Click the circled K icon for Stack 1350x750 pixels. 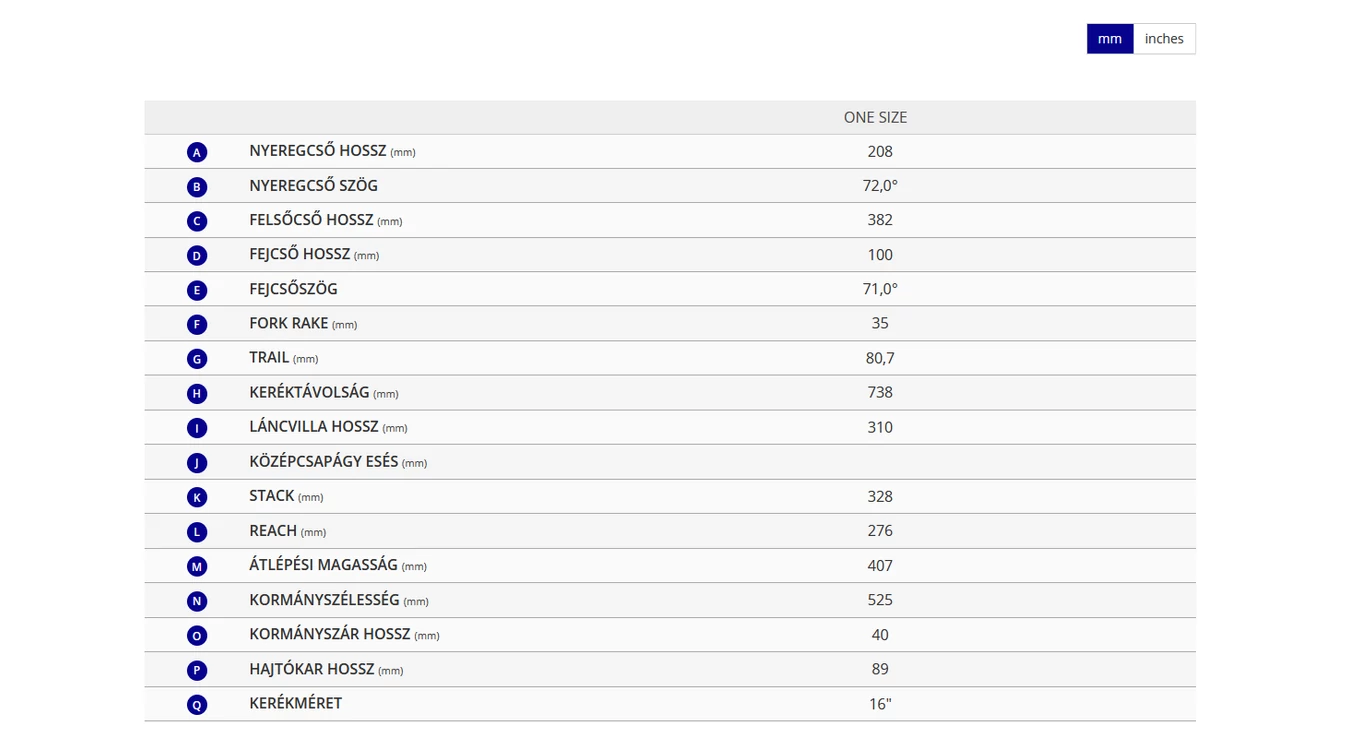point(197,497)
